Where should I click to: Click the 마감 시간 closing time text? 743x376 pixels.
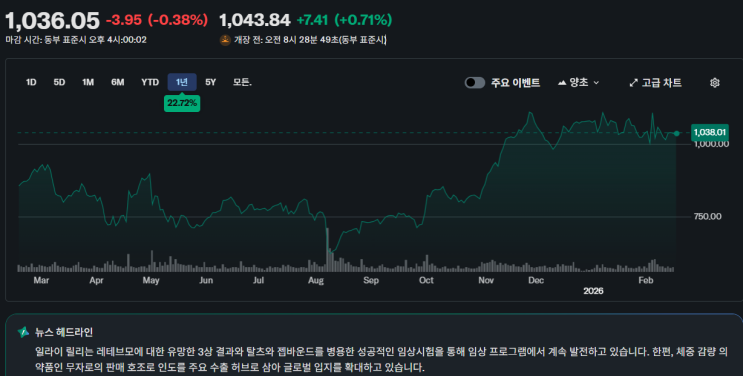[x=76, y=40]
